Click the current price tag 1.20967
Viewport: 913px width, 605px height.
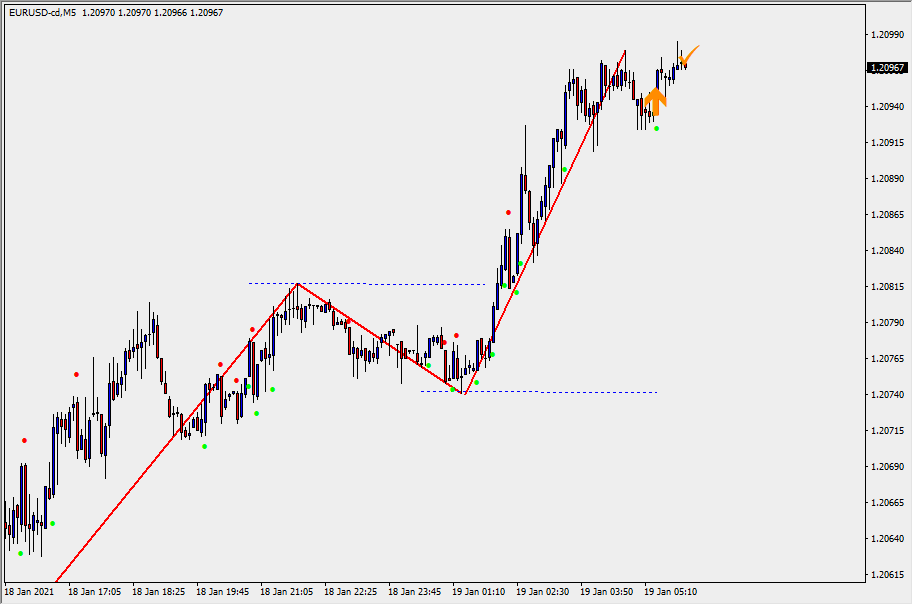887,68
